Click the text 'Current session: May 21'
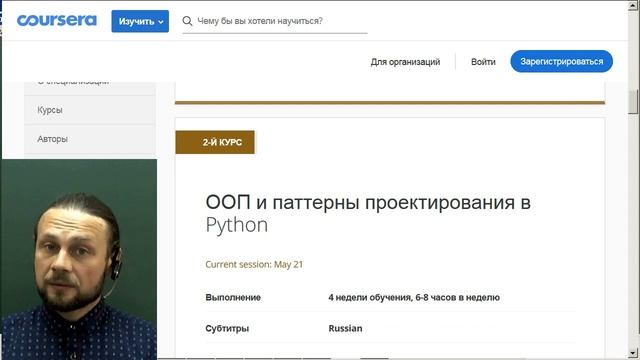640x360 pixels. (x=254, y=264)
